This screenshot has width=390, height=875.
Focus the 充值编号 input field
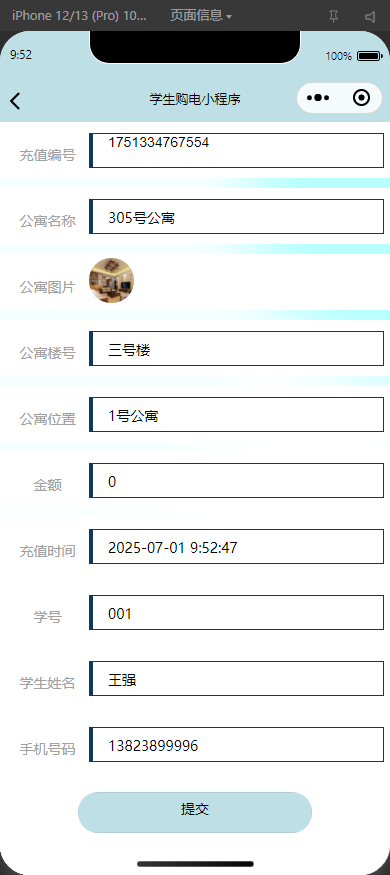click(237, 150)
